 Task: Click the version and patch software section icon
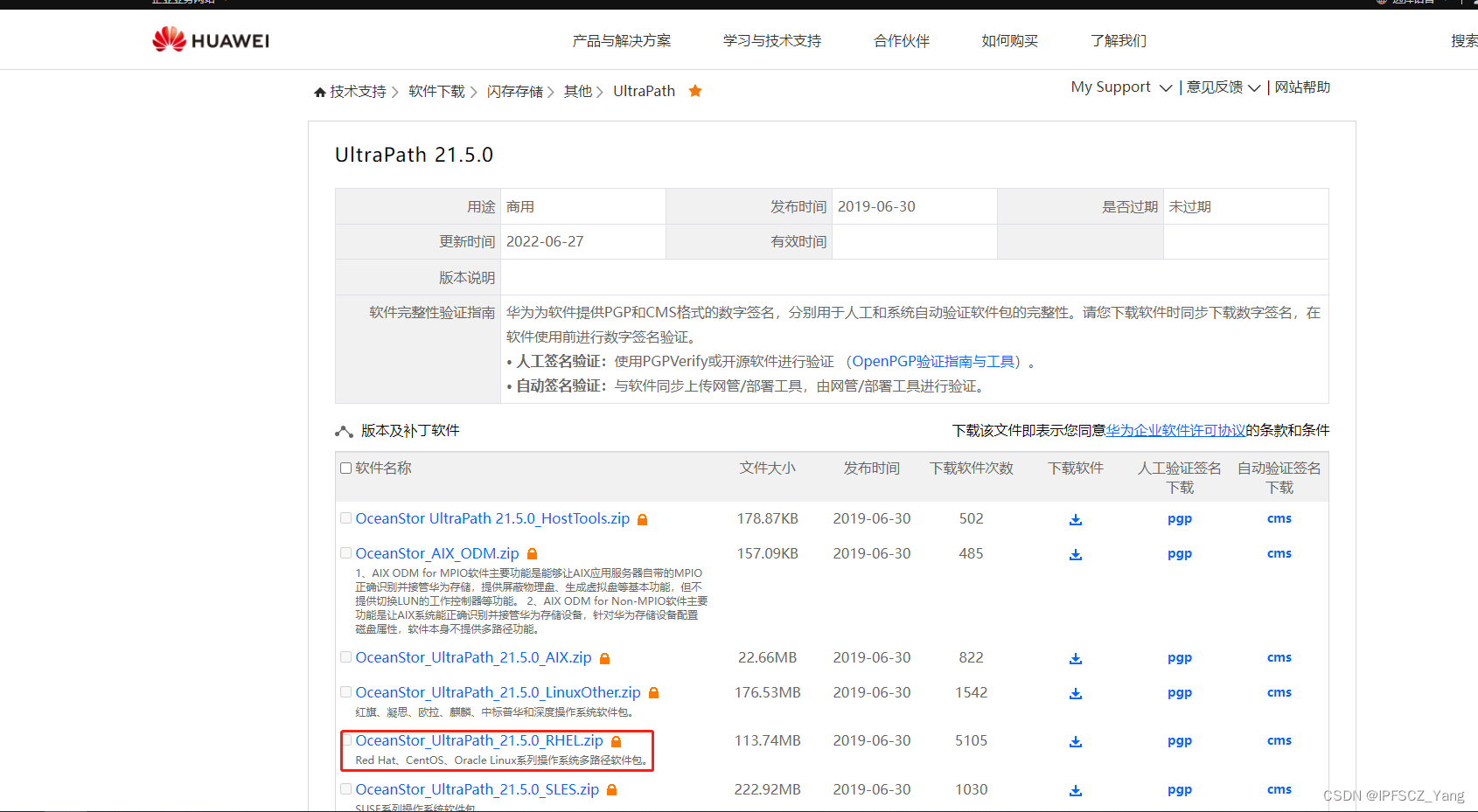click(344, 431)
